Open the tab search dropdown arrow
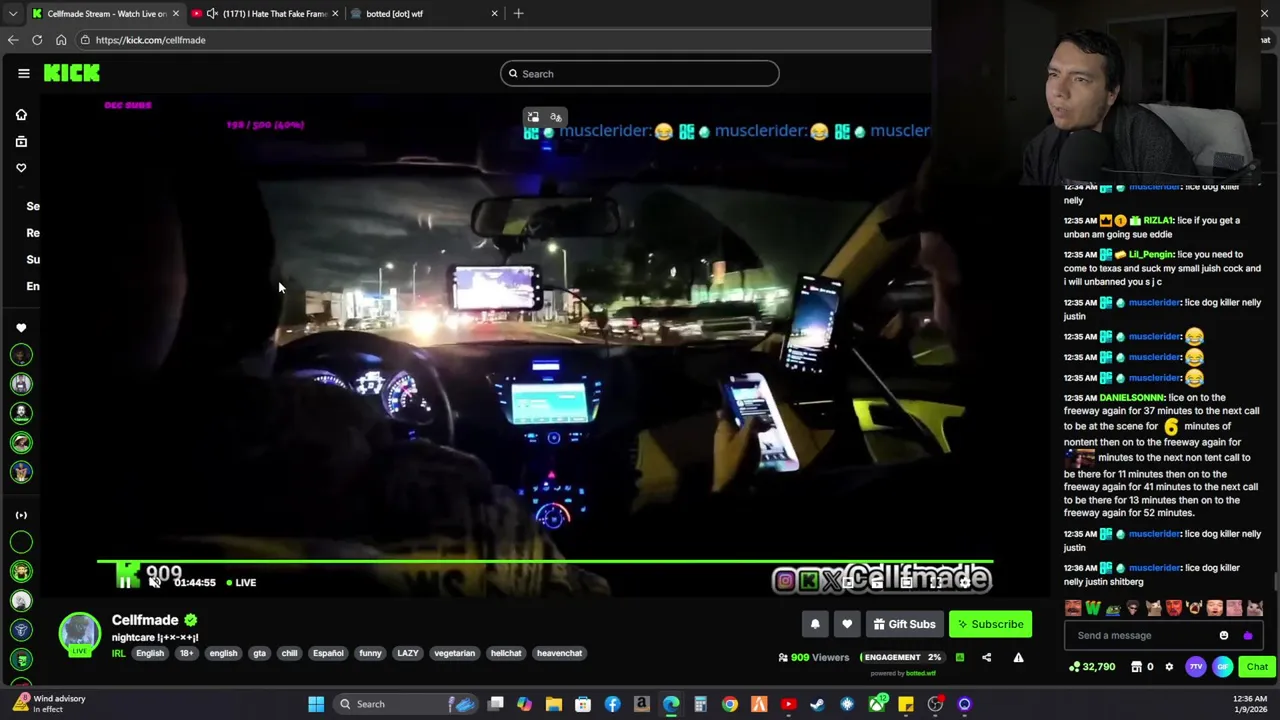1280x720 pixels. [12, 13]
